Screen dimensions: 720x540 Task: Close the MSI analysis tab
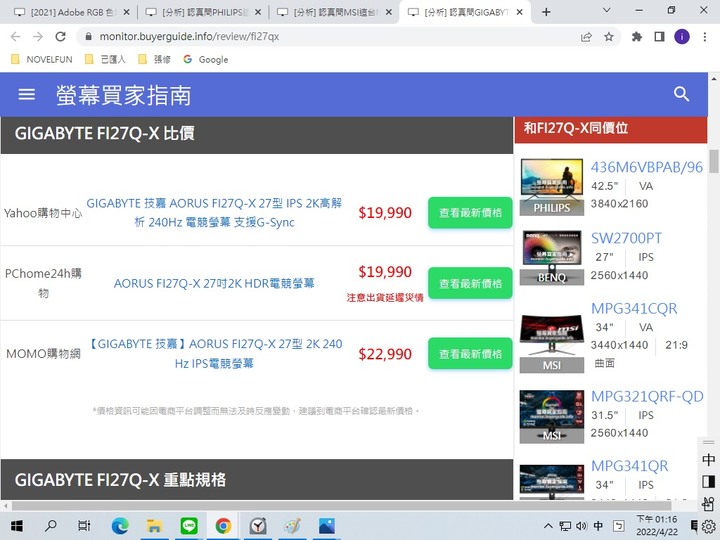point(388,12)
